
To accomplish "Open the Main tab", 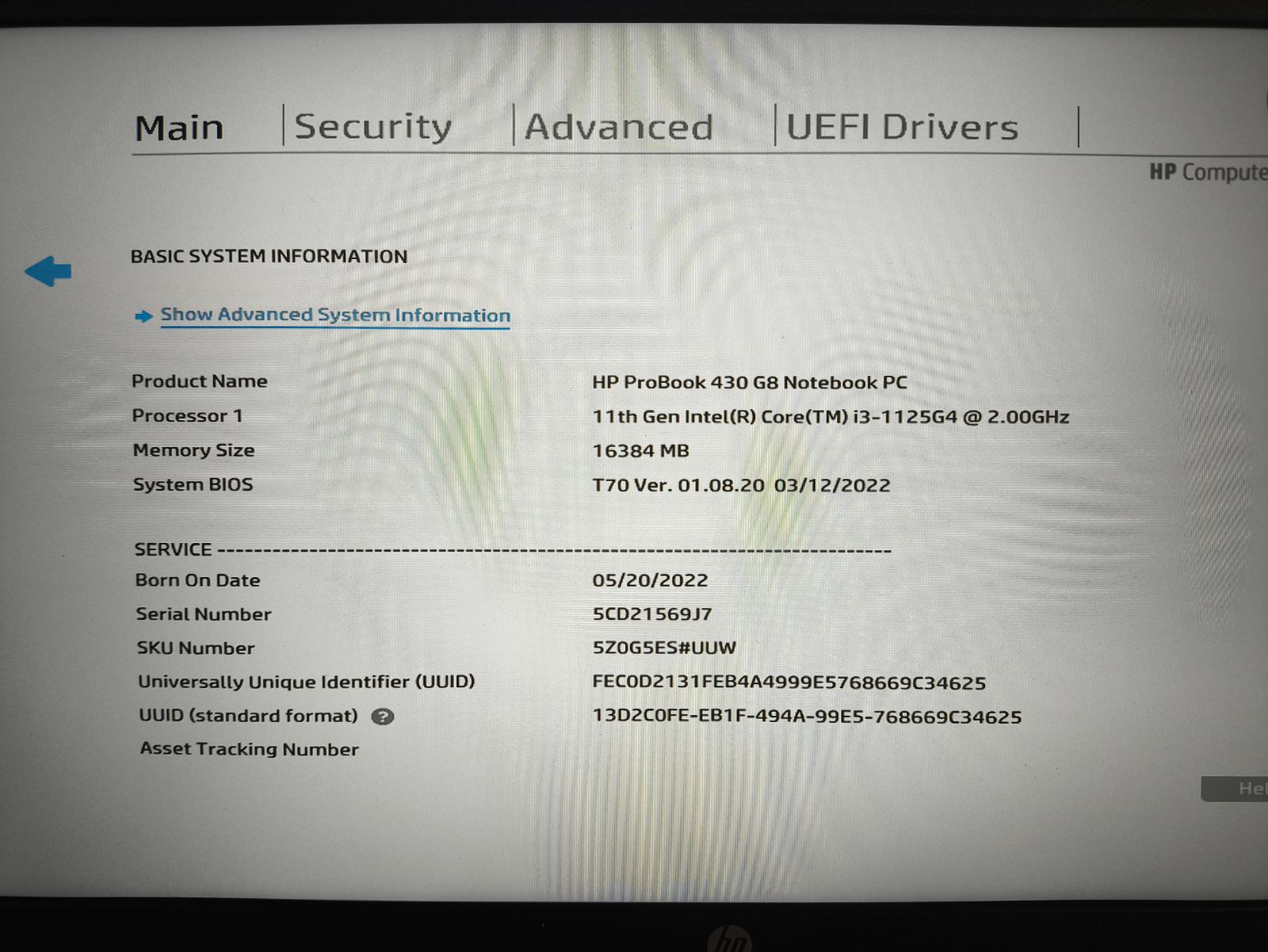I will (x=179, y=128).
